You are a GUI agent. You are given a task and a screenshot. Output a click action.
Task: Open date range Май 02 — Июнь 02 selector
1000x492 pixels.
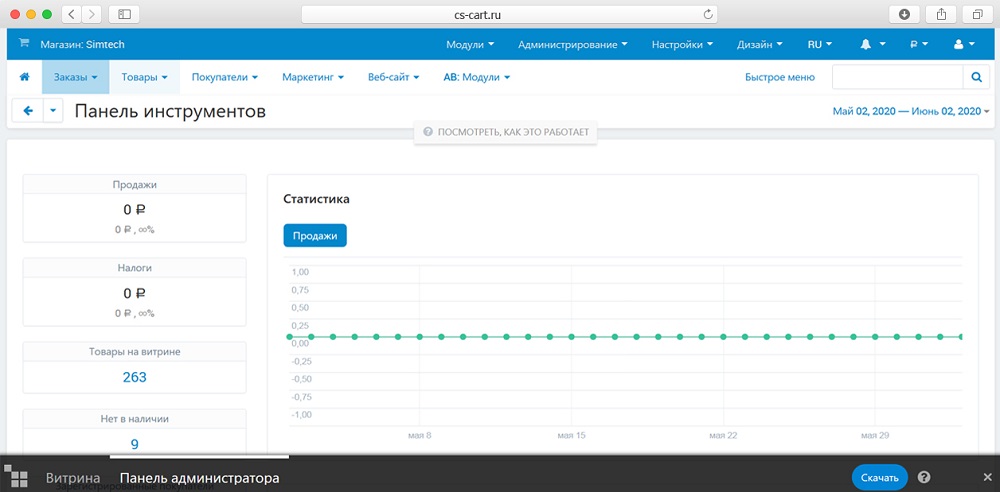tap(911, 111)
